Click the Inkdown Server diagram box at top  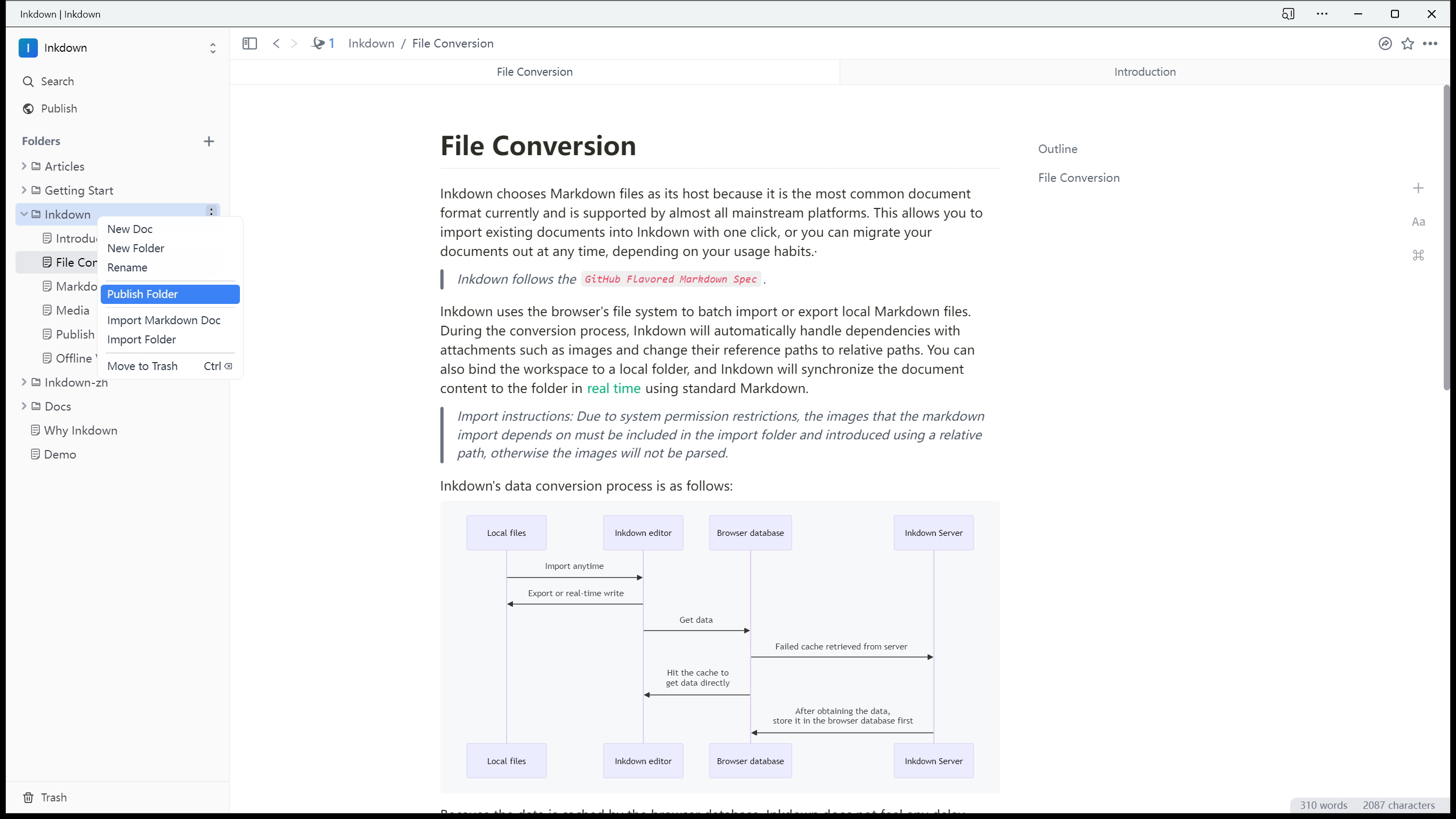click(x=934, y=533)
